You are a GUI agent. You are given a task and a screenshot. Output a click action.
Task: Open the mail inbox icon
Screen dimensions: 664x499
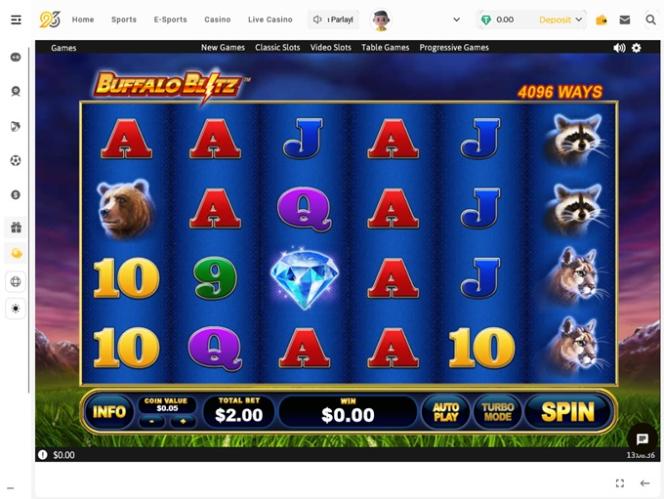(625, 19)
